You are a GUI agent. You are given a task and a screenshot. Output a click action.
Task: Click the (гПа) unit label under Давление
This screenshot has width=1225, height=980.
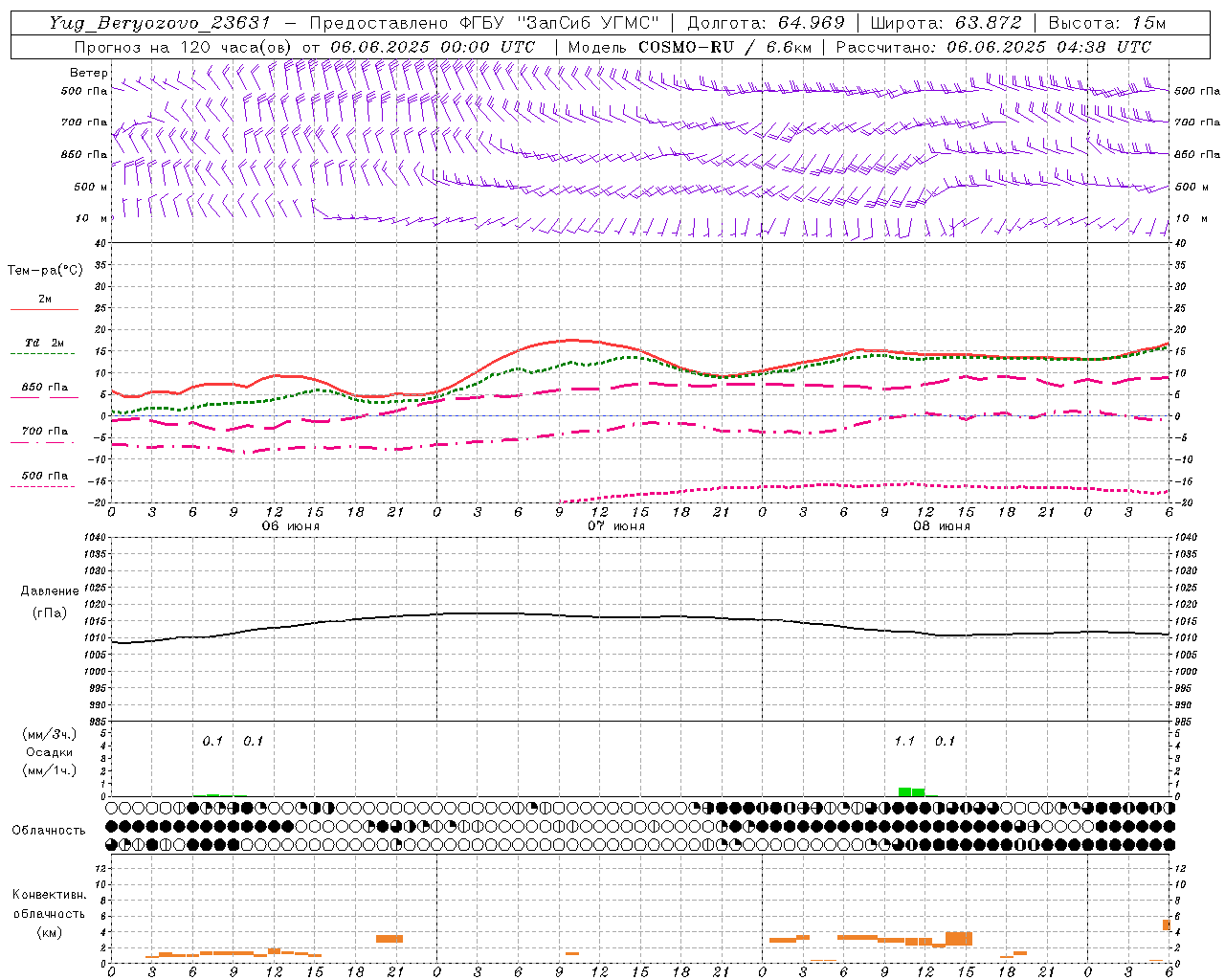(x=49, y=612)
